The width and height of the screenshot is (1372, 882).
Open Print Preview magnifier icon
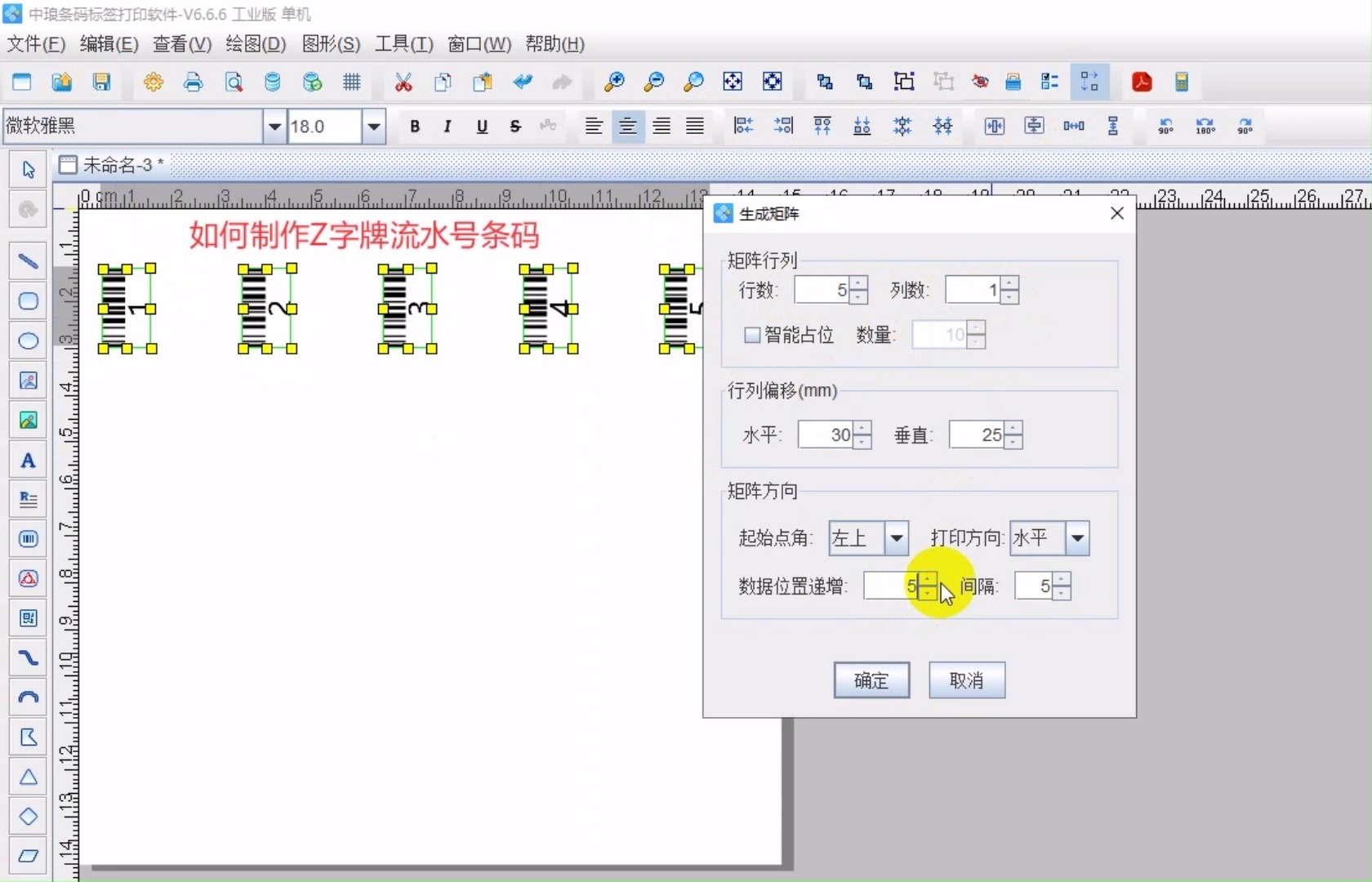click(234, 82)
